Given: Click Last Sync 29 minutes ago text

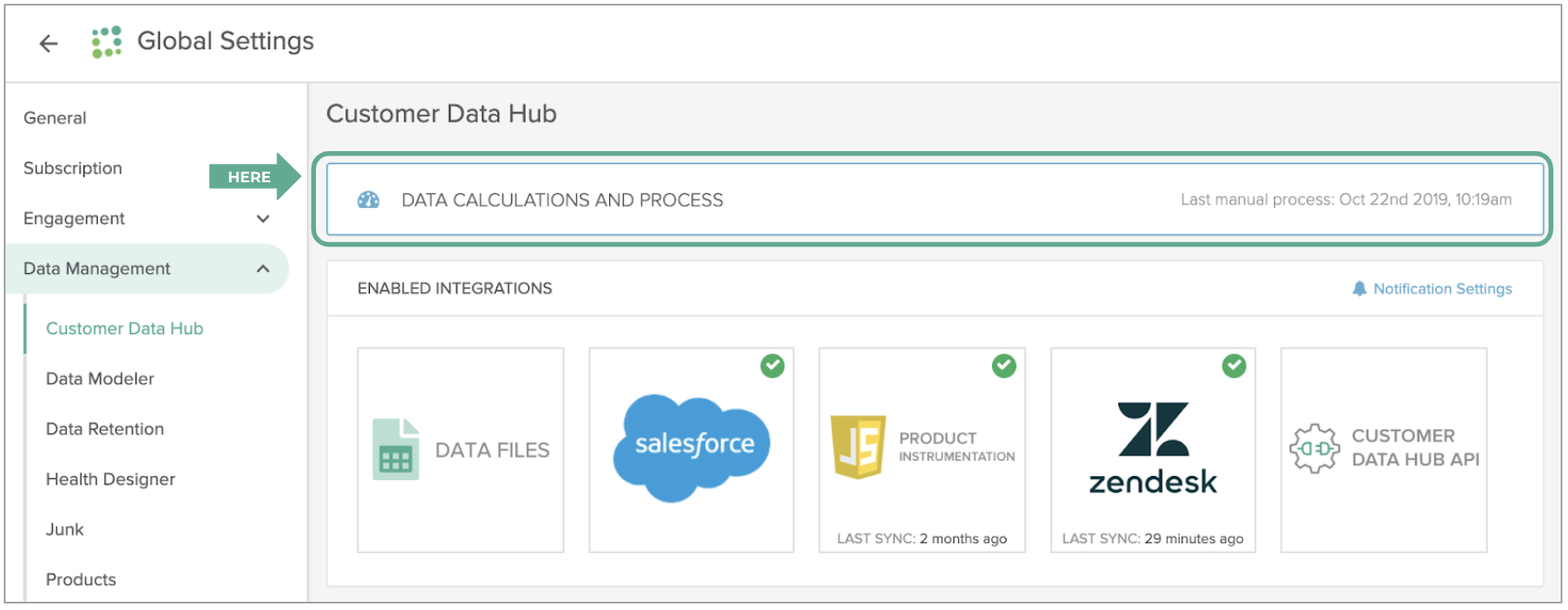Looking at the screenshot, I should pyautogui.click(x=1152, y=539).
